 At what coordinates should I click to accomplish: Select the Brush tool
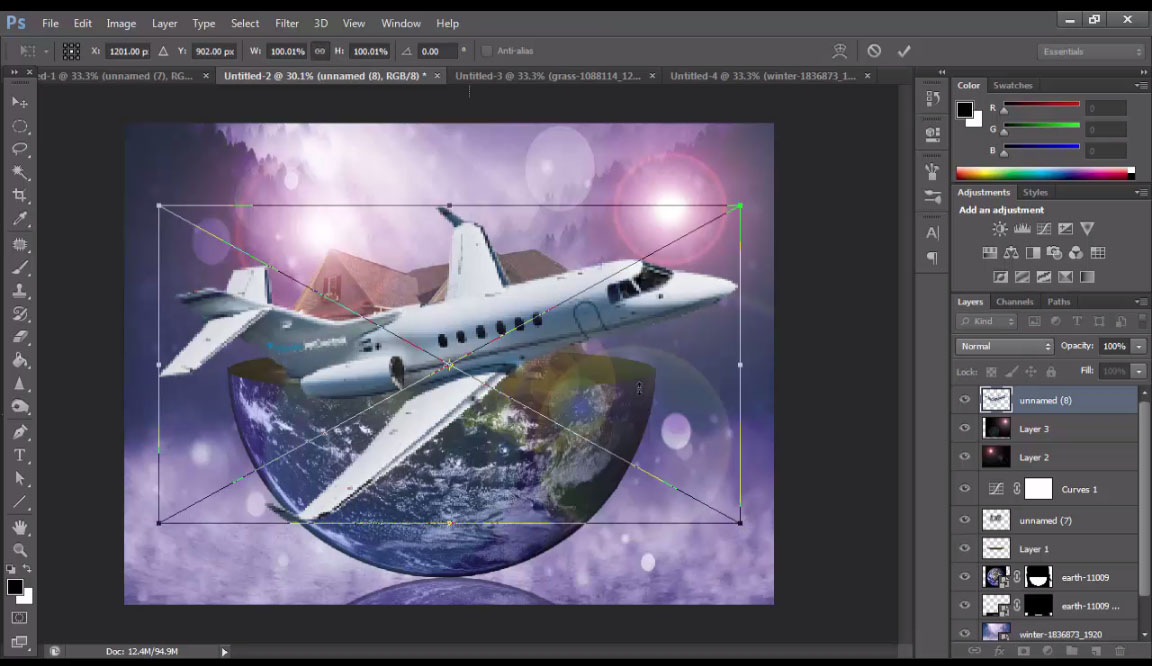(20, 267)
